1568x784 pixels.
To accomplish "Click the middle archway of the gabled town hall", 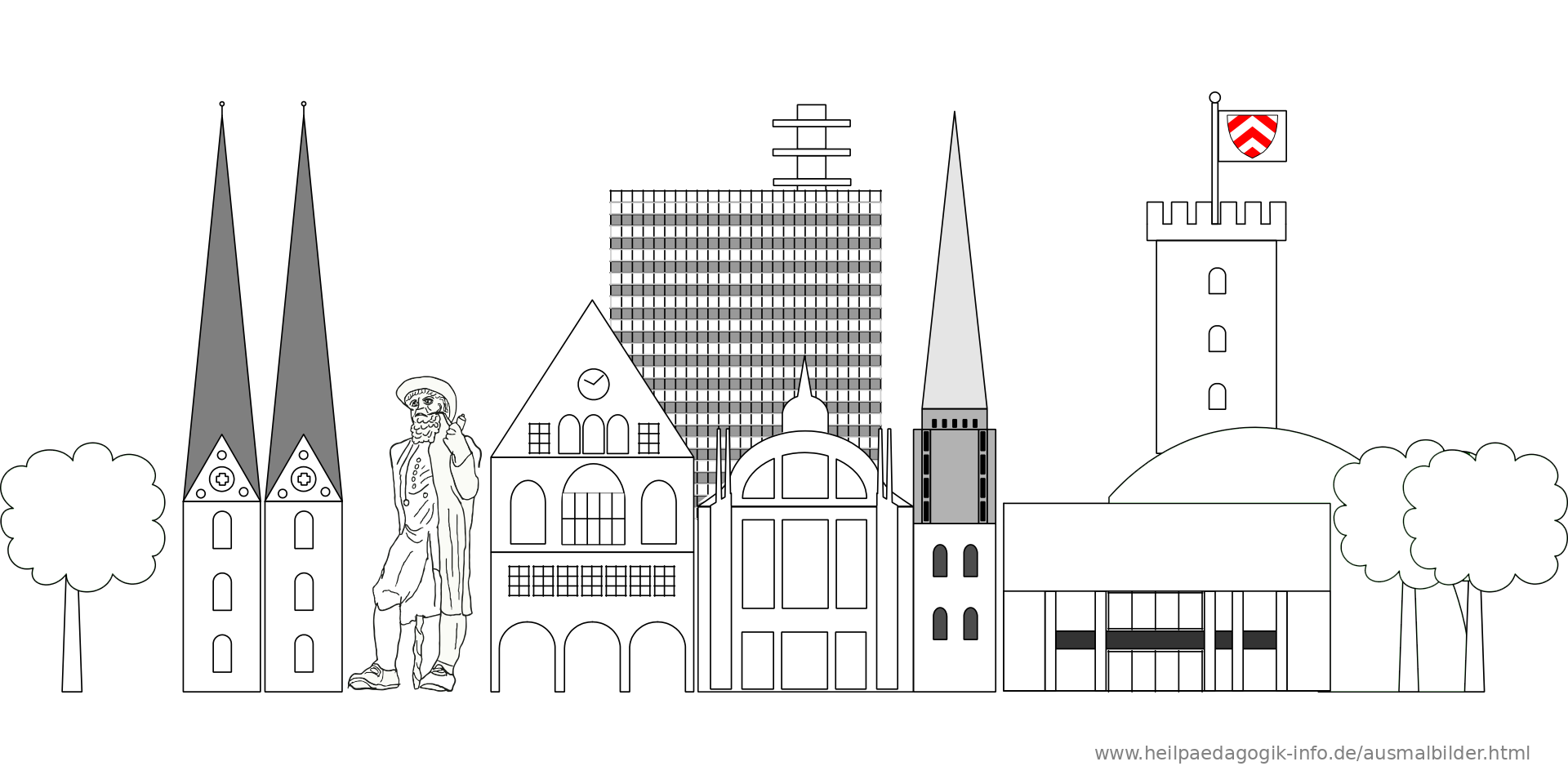I will tap(592, 658).
